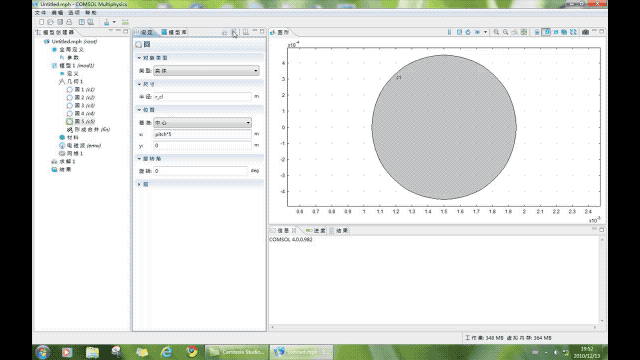Open the Camtasia Studio taskbar button

[x=237, y=352]
